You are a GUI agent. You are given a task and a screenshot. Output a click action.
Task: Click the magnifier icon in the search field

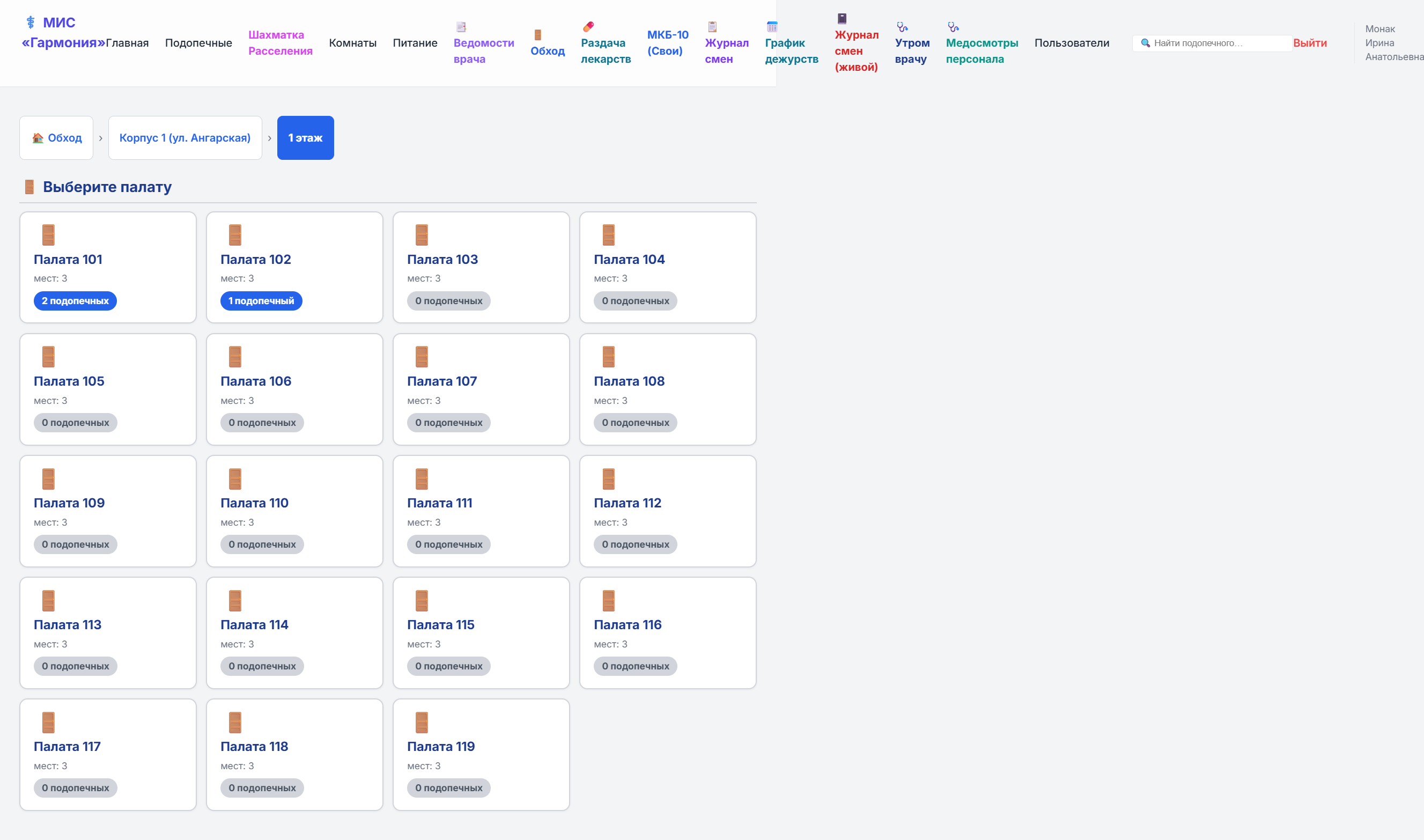(x=1145, y=43)
